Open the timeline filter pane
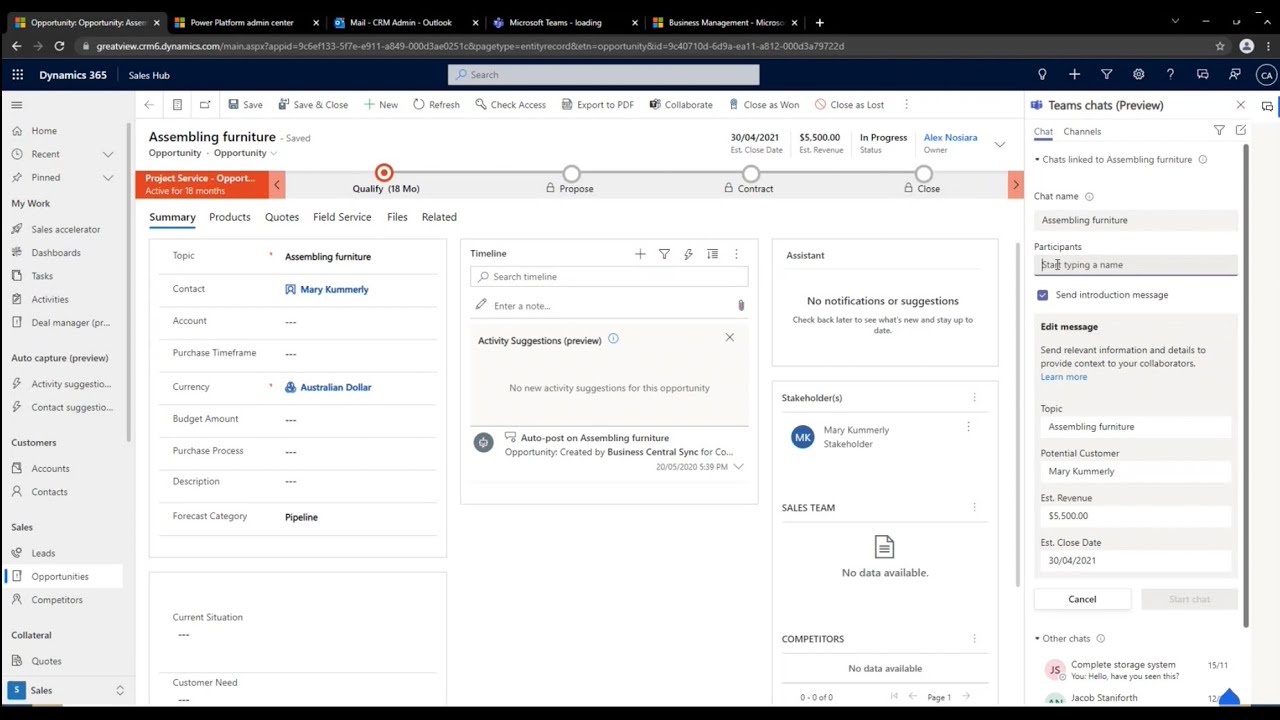The height and width of the screenshot is (720, 1280). click(664, 254)
